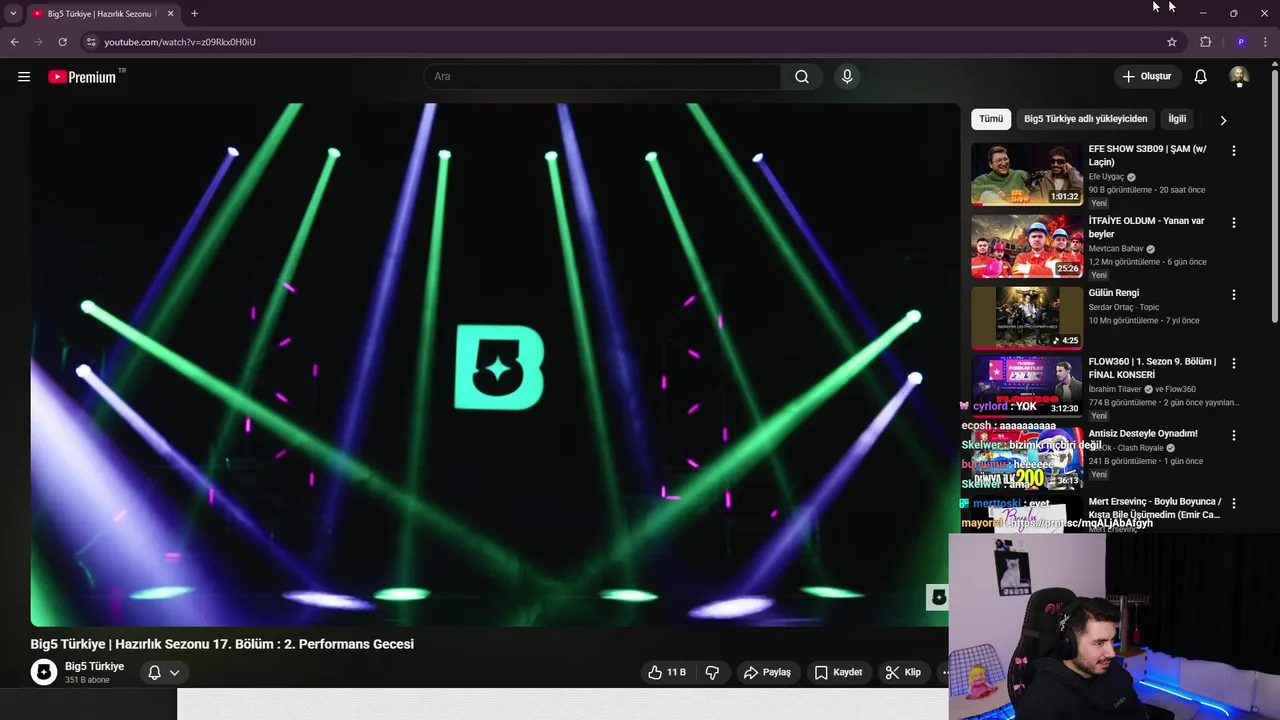Screen dimensions: 1280x720
Task: Click the Serdar Ortaç - Topic channel
Action: (1124, 308)
